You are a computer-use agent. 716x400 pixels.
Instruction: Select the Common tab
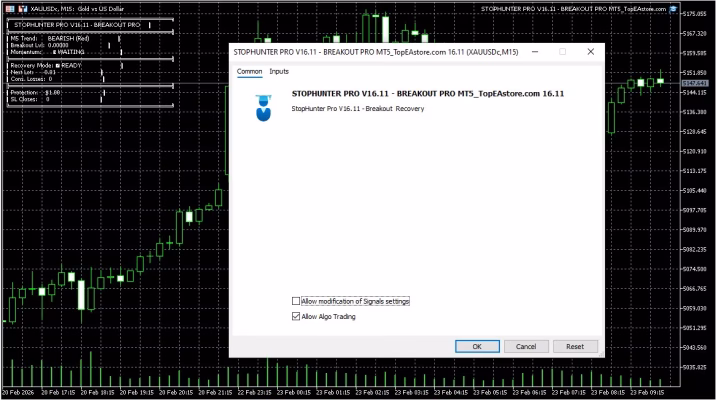249,71
